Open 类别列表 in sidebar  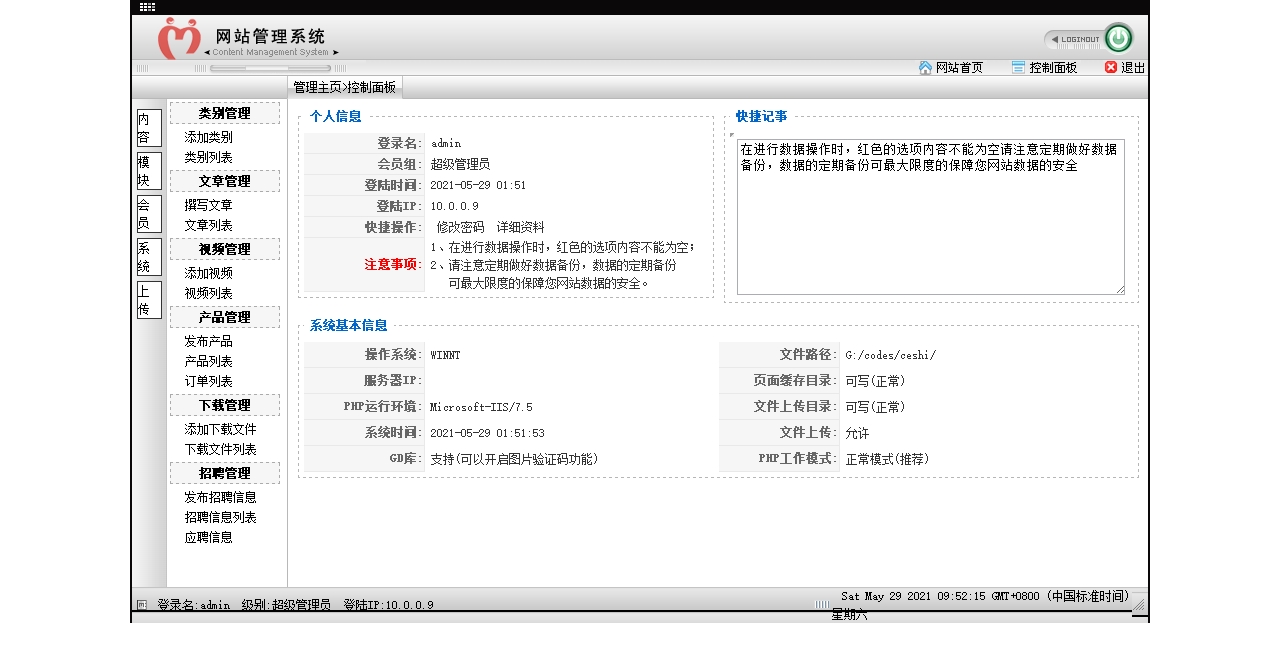tap(208, 158)
